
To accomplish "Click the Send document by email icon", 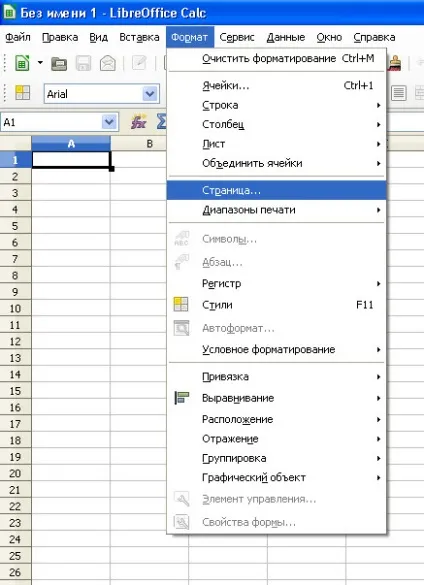I will (x=108, y=63).
